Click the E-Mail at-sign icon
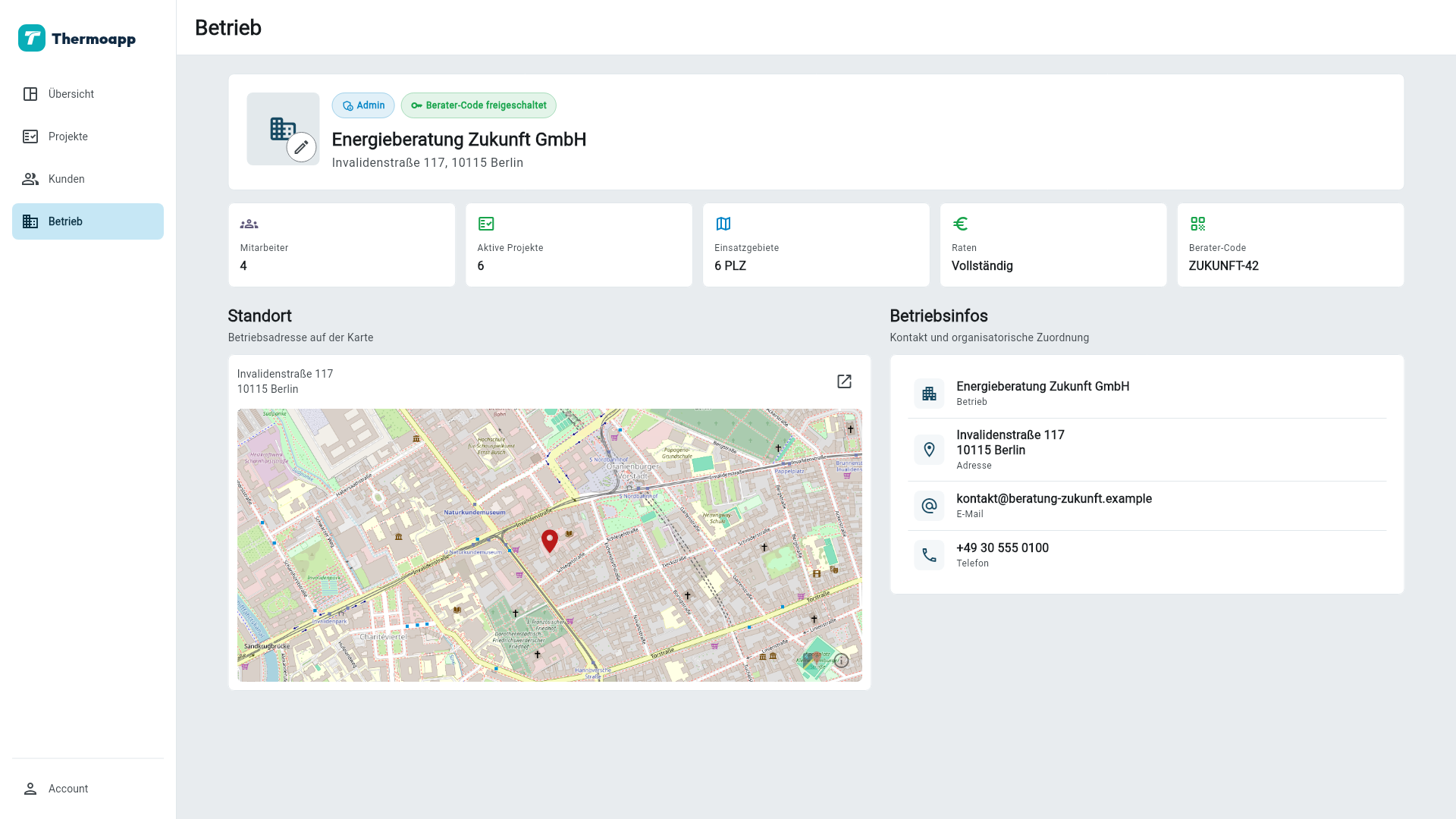The width and height of the screenshot is (1456, 819). click(929, 506)
